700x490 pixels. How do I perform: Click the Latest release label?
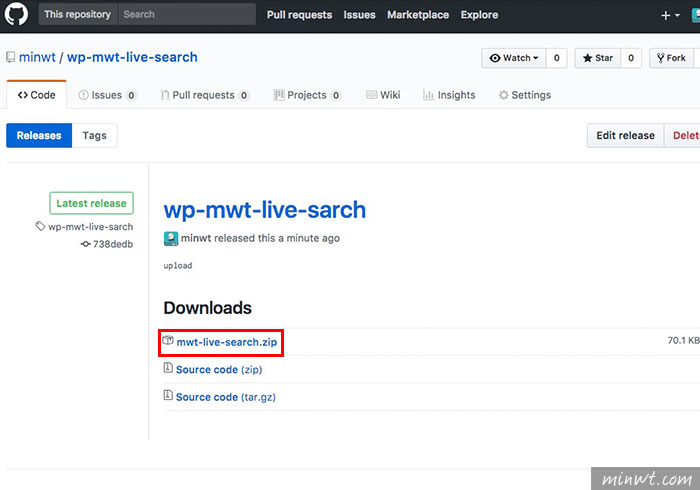(x=92, y=203)
